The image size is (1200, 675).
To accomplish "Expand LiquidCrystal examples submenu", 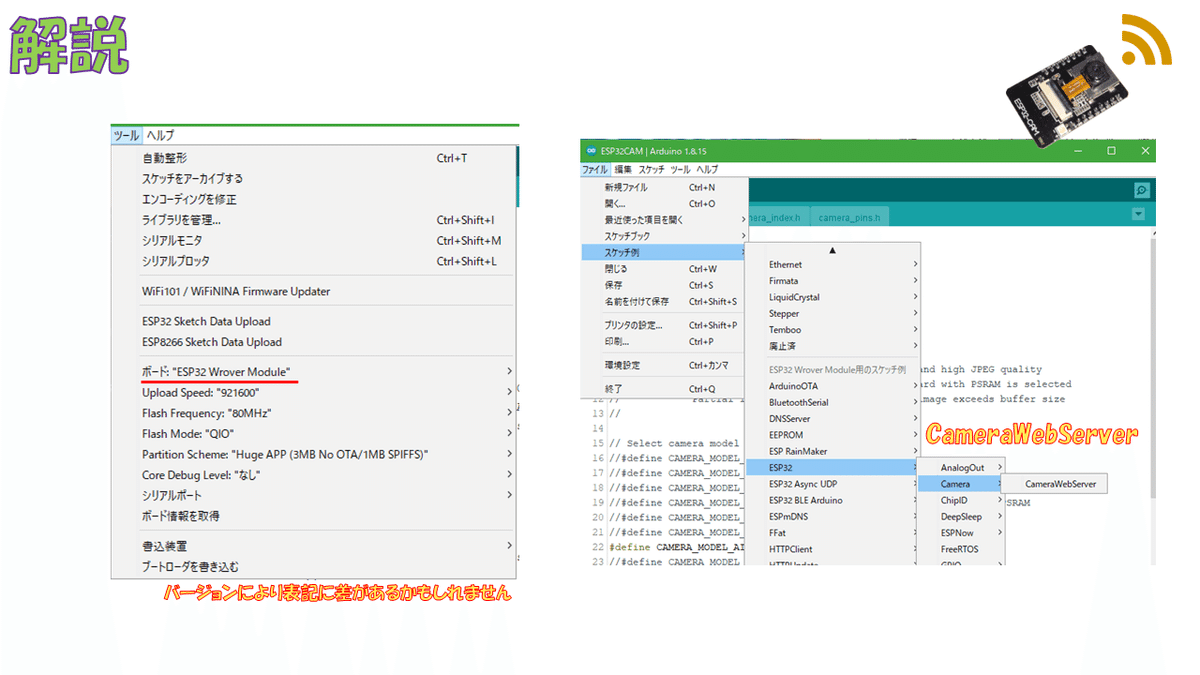I will [832, 297].
